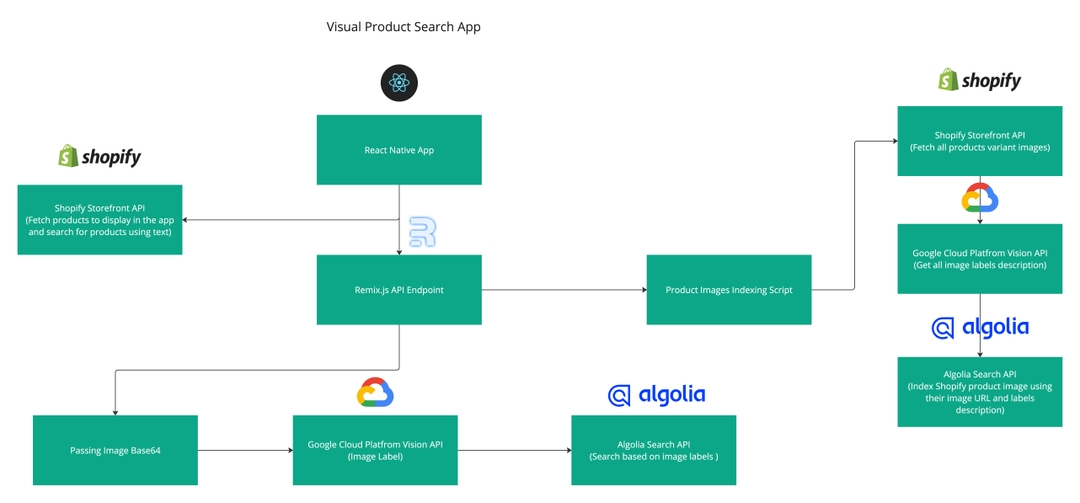Select Shopify box Fetch all products variant images
Viewport: 1080px width, 503px height.
[x=980, y=141]
